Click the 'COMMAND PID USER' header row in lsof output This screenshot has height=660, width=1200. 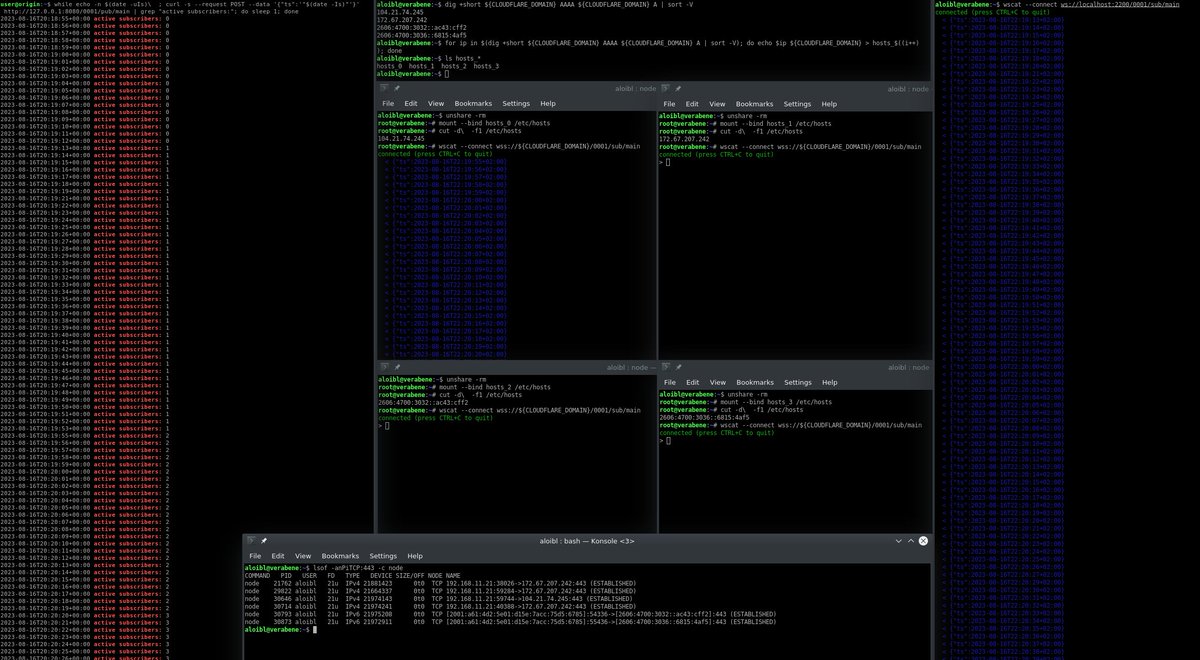(353, 575)
